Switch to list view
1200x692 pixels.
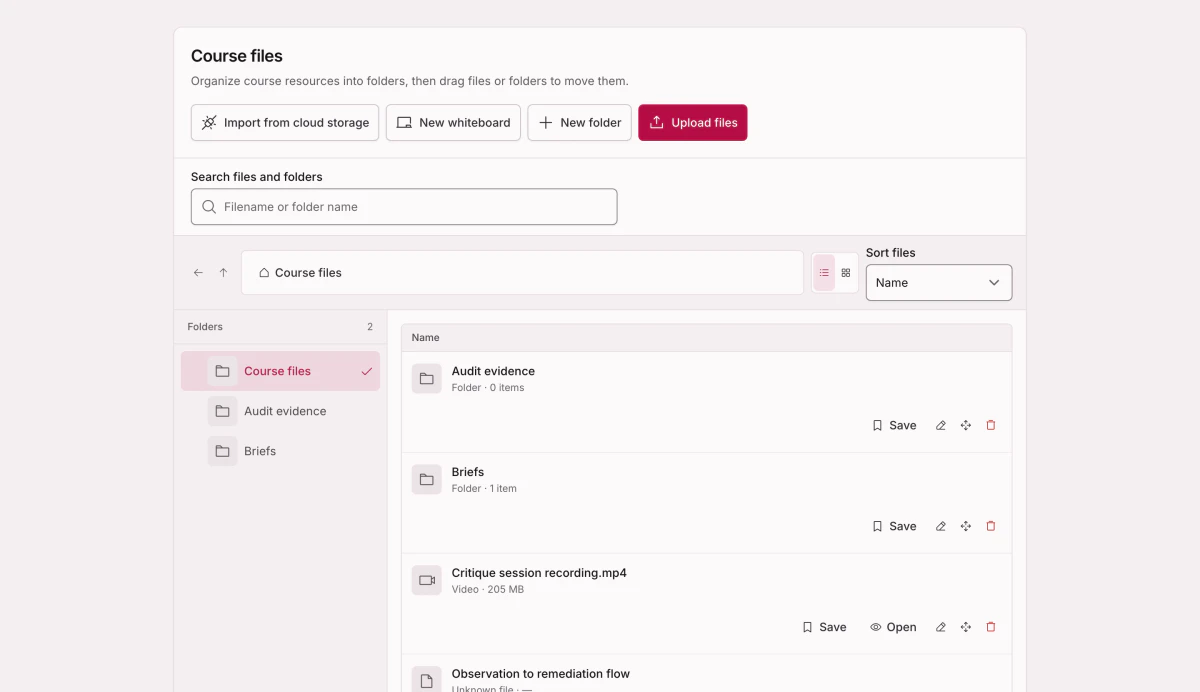tap(824, 273)
